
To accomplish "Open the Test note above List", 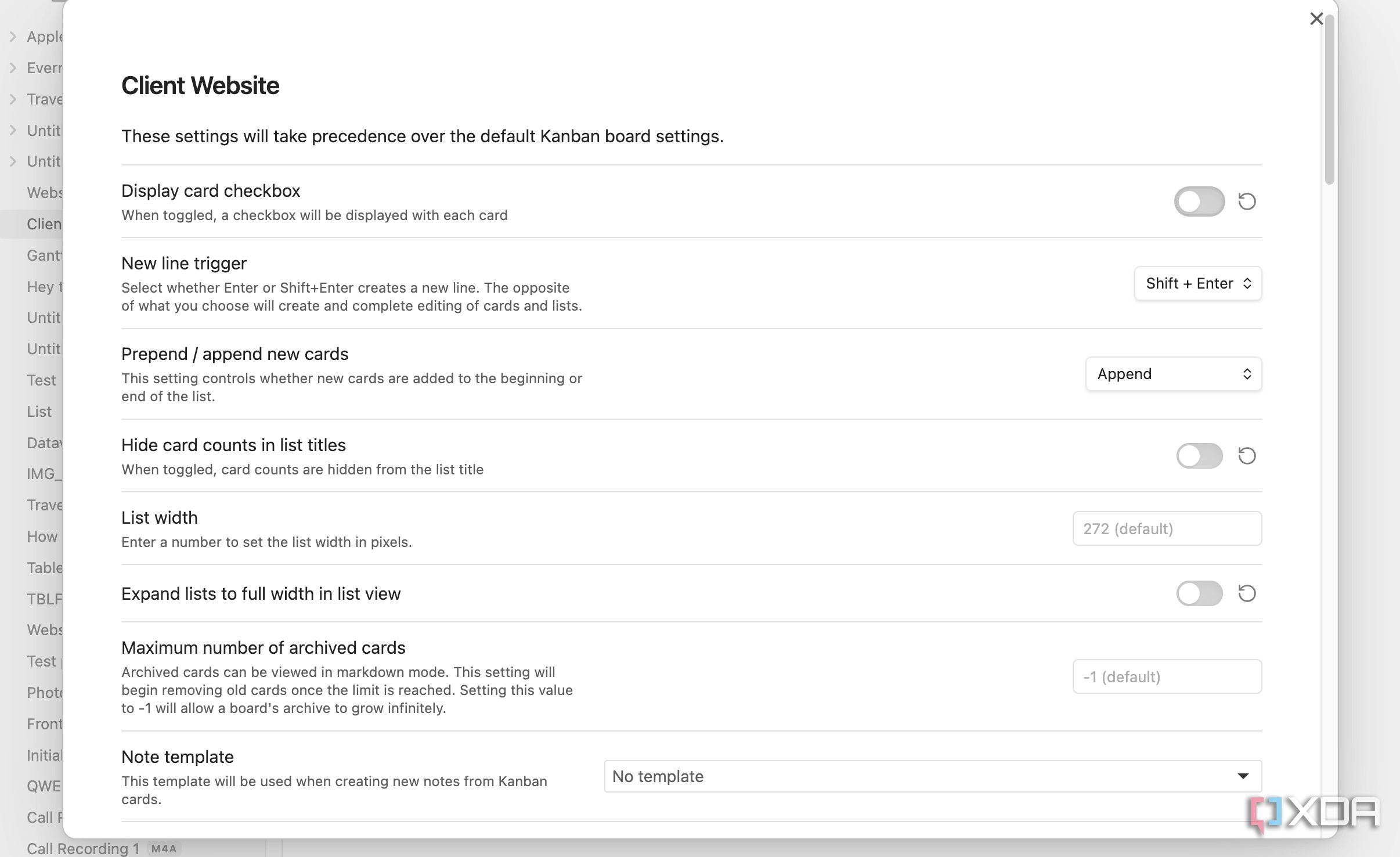I will click(41, 380).
